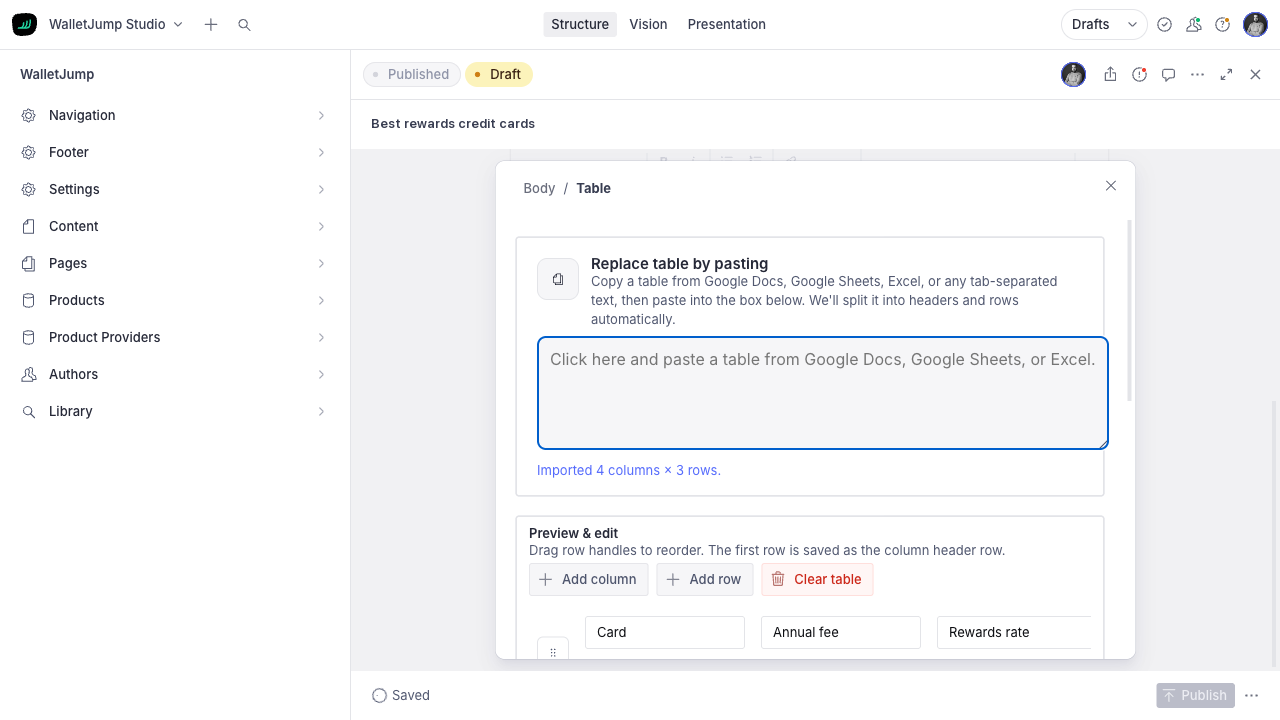Click the share icon in document toolbar
Image resolution: width=1280 pixels, height=720 pixels.
[x=1110, y=74]
